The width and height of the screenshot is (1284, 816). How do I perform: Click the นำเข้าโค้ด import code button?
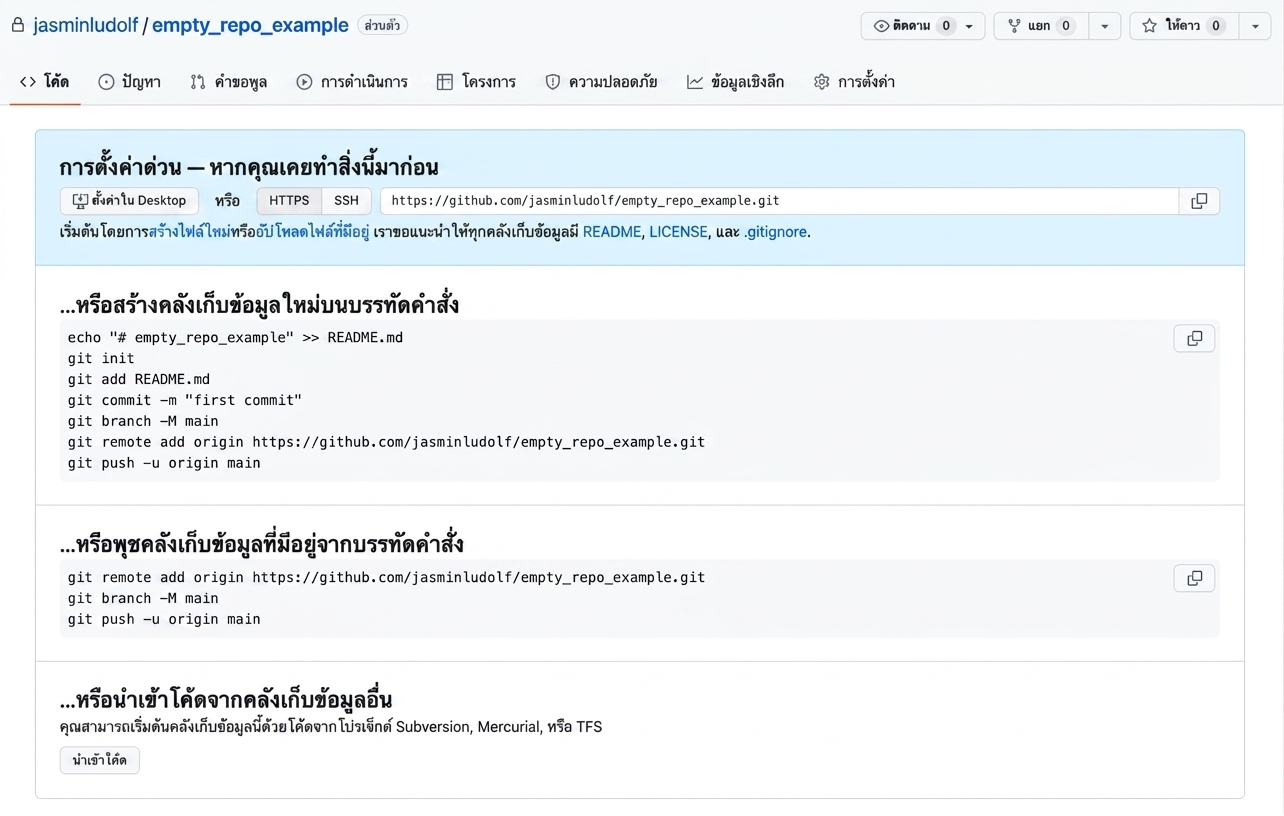(x=100, y=760)
